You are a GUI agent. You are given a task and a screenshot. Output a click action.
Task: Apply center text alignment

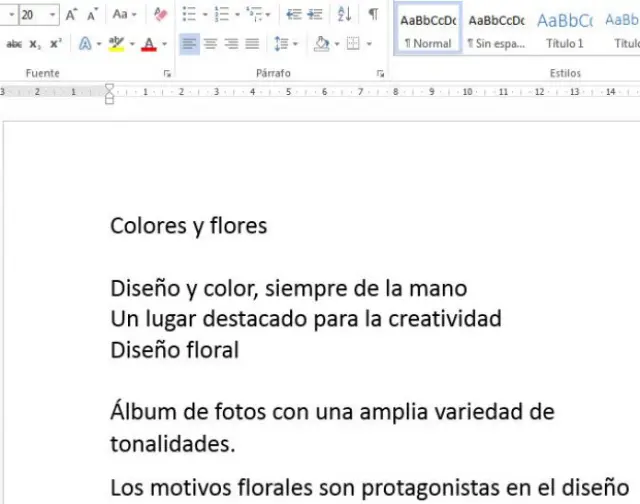point(210,44)
